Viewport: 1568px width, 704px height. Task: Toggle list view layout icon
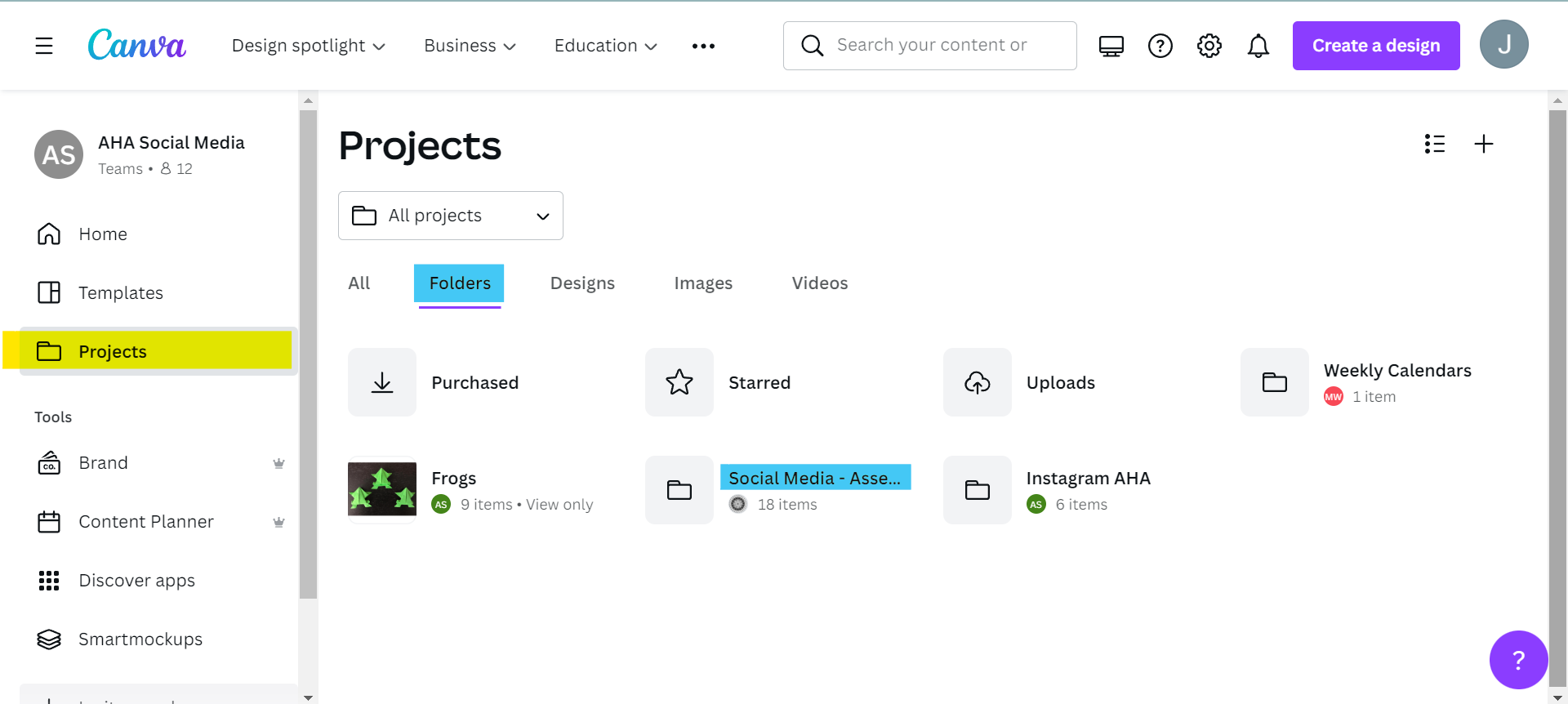pyautogui.click(x=1434, y=145)
